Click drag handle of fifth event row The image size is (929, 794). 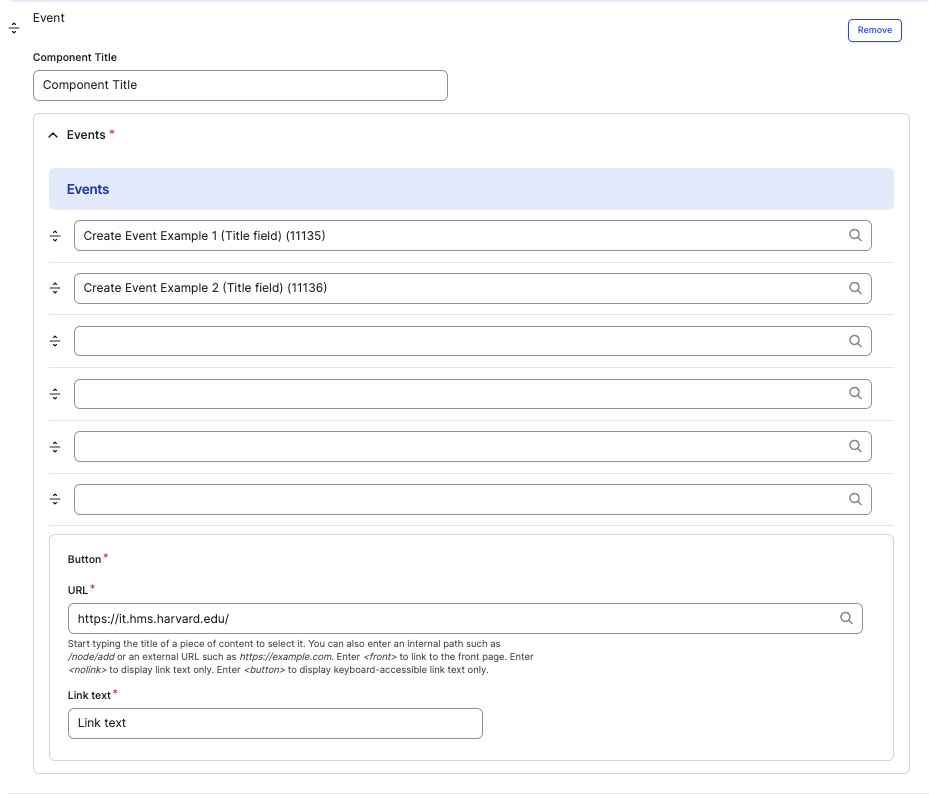[x=55, y=446]
